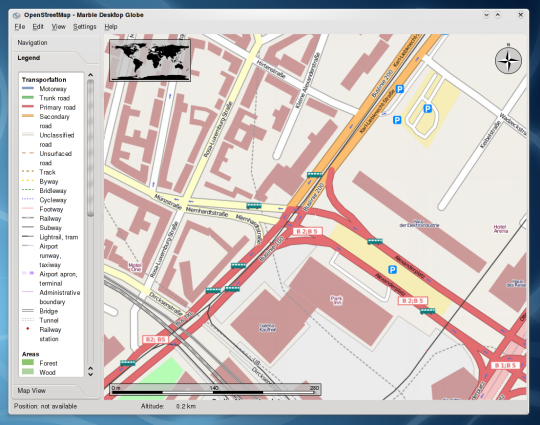Click the Hotel Arena map label

(x=501, y=229)
